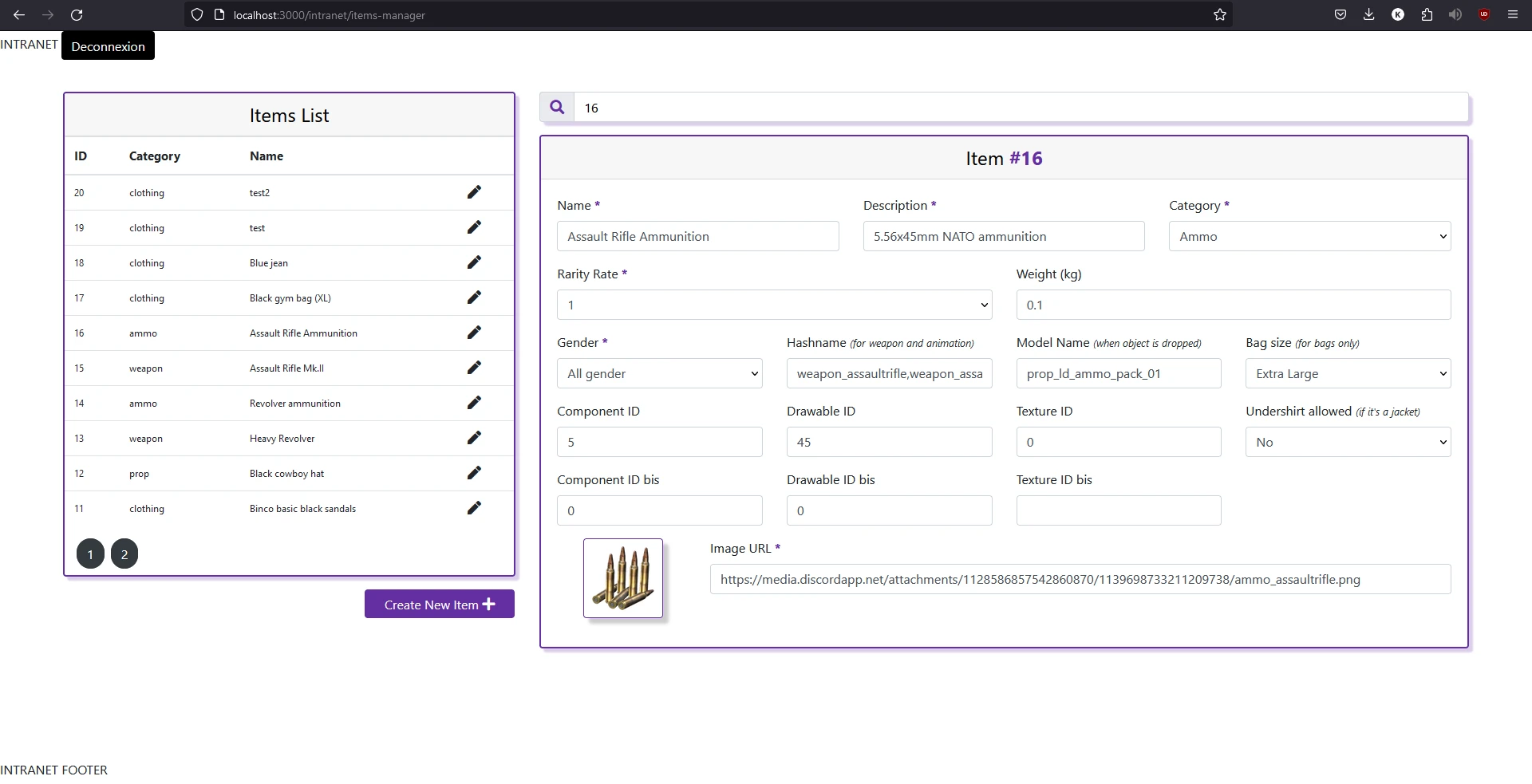Click the search magnifier icon

tap(557, 107)
